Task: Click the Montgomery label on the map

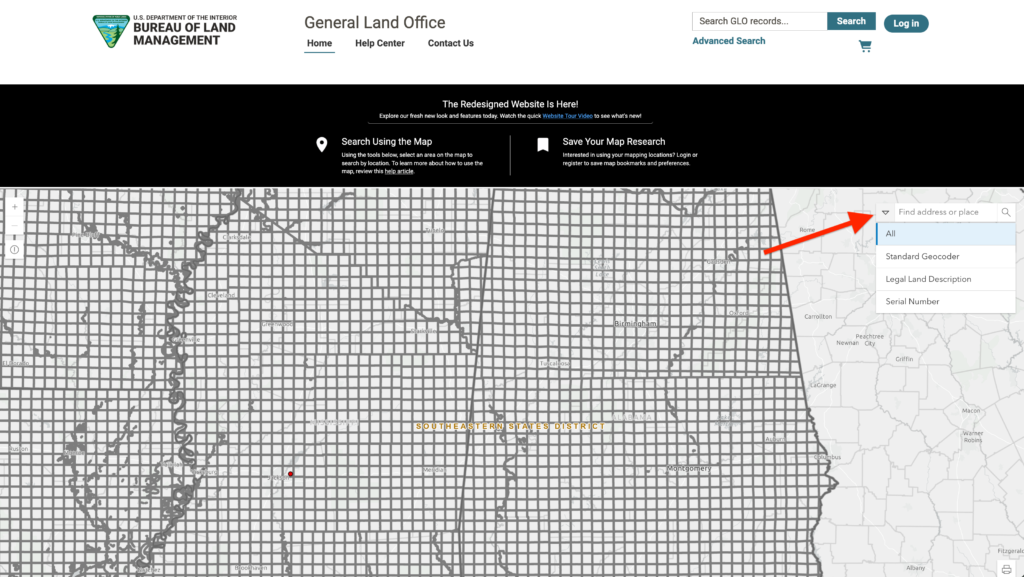Action: [689, 469]
